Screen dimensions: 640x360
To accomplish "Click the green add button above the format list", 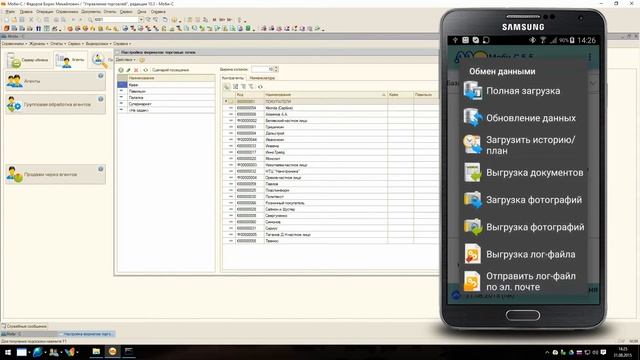I will coord(121,70).
